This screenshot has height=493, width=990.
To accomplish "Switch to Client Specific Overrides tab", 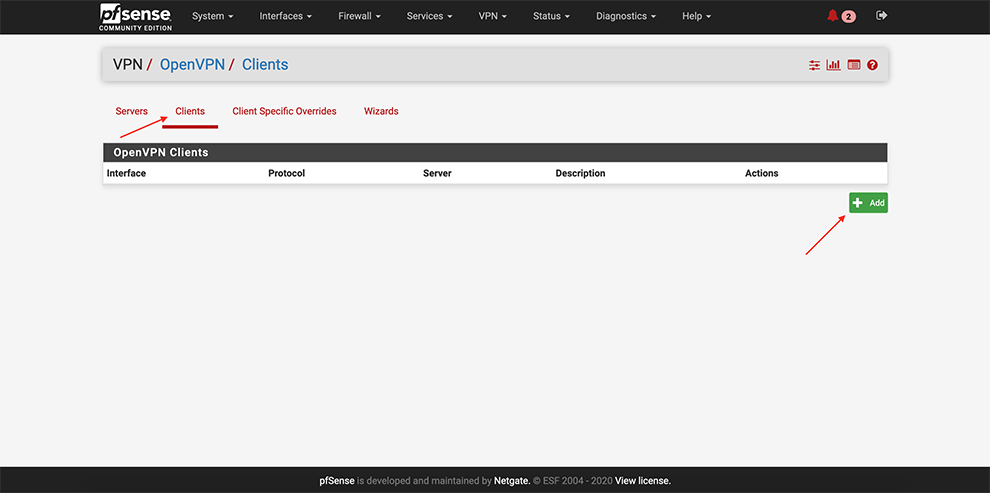I will [x=284, y=111].
